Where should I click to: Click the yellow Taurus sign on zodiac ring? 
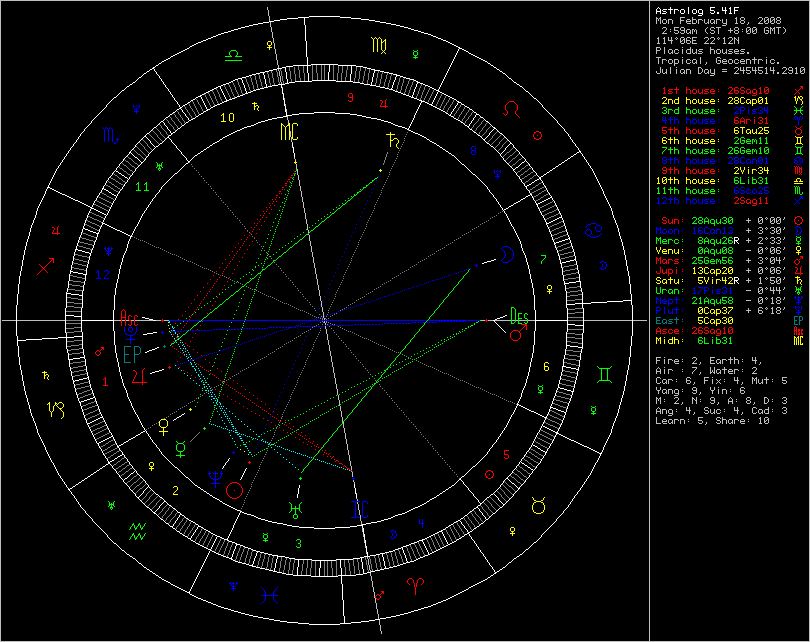tap(538, 506)
